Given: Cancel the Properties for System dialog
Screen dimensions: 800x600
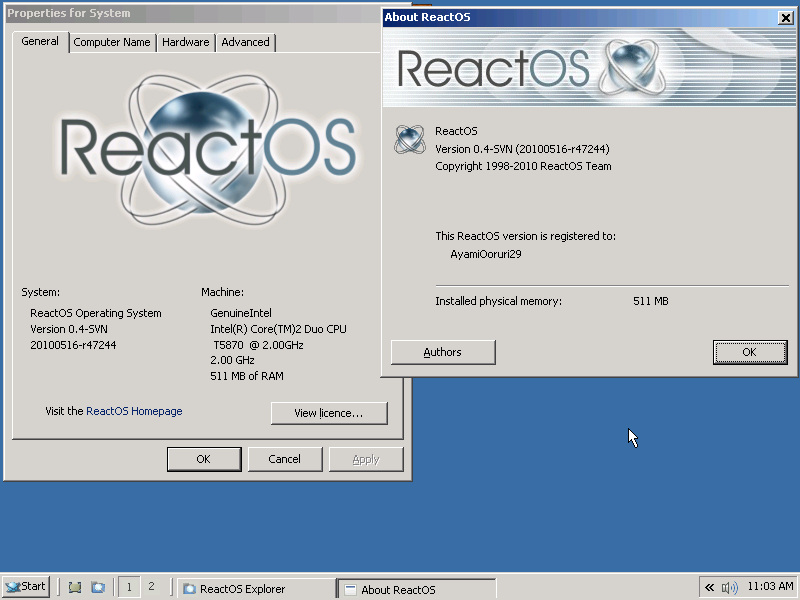Looking at the screenshot, I should pyautogui.click(x=285, y=459).
